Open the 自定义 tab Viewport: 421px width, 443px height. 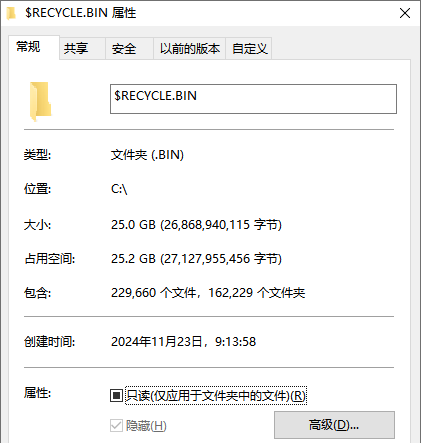tap(249, 49)
